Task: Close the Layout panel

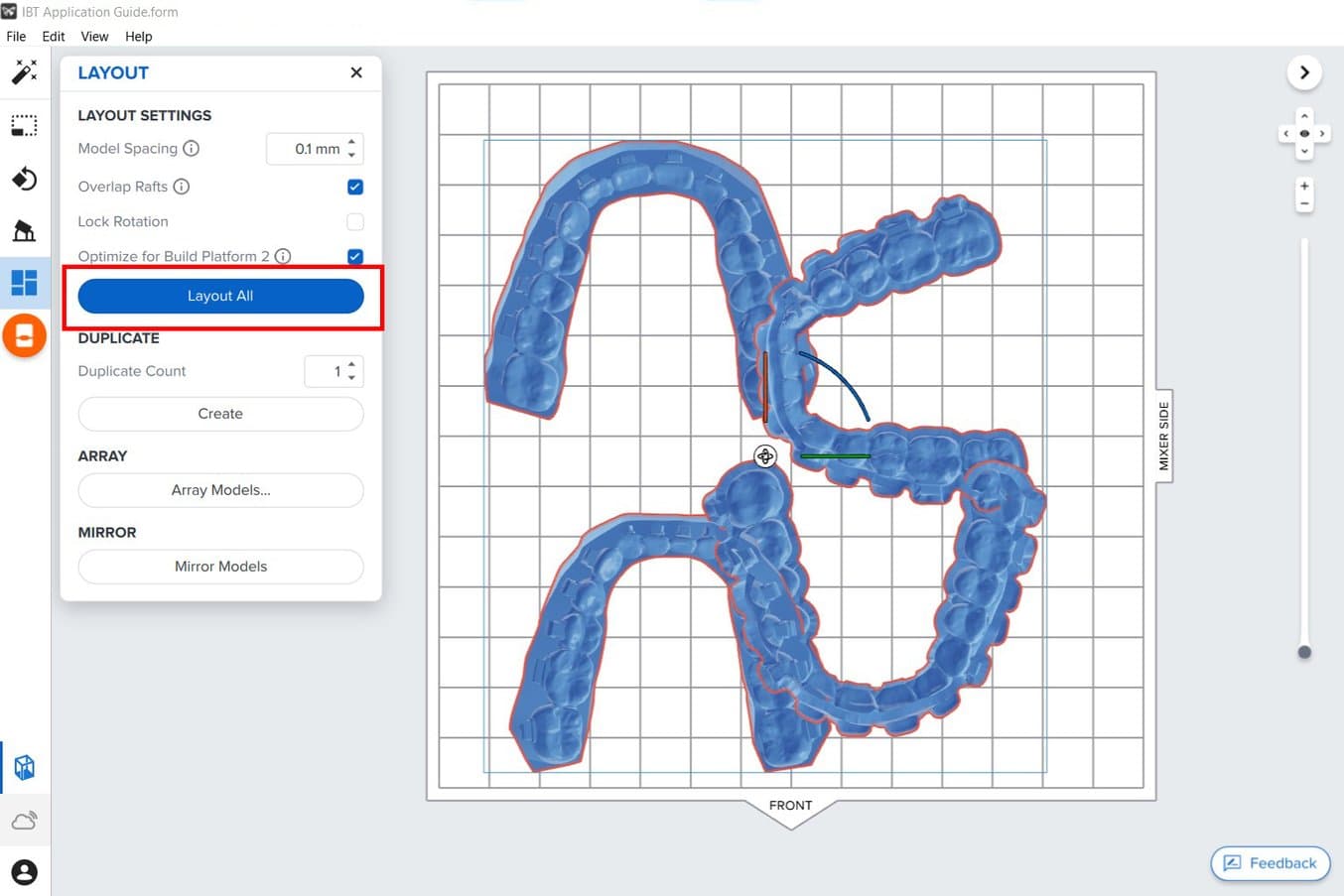Action: pos(356,72)
